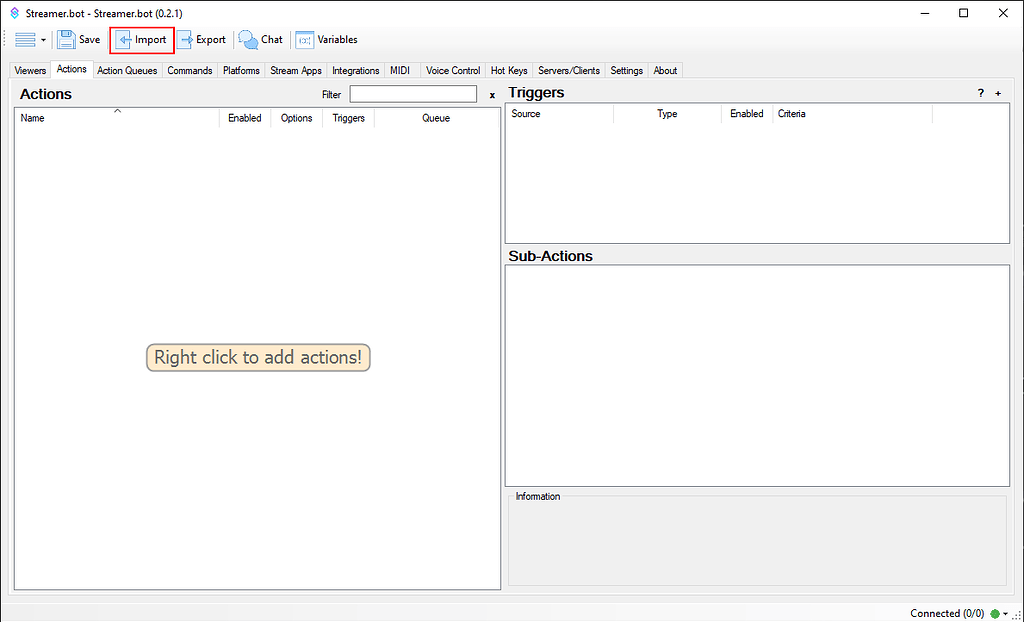Switch to the Settings tab
The height and width of the screenshot is (622, 1024).
click(x=626, y=70)
